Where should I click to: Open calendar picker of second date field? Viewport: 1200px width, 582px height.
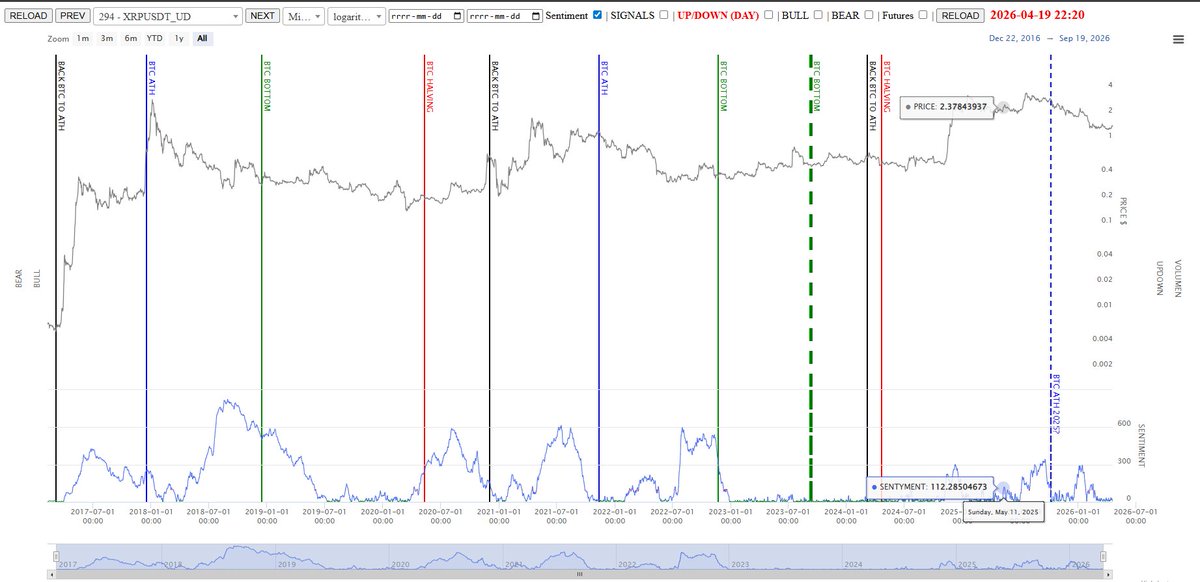coord(537,16)
